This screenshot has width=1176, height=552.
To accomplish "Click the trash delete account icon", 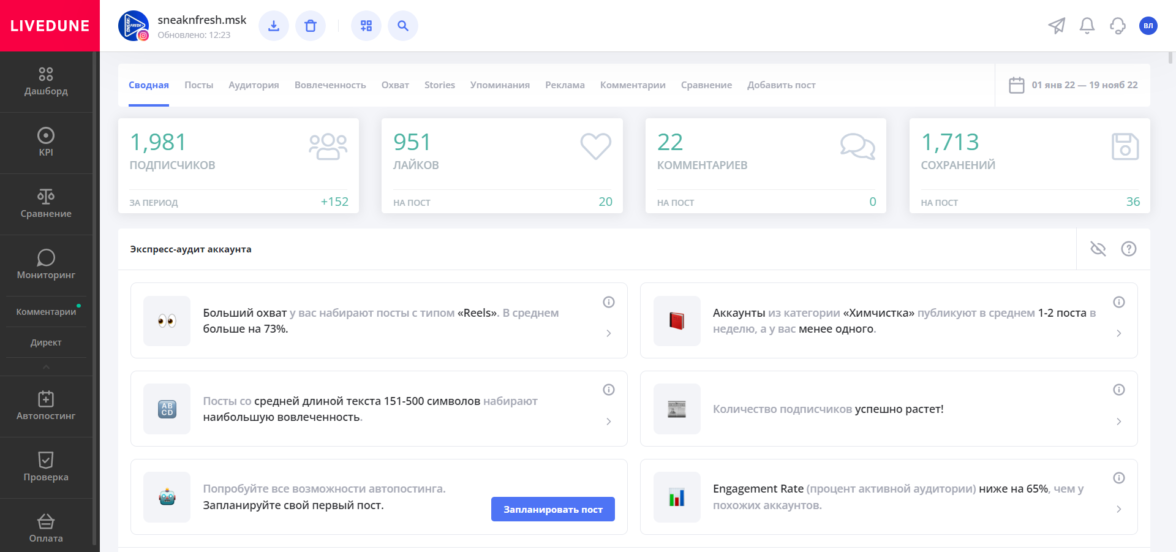I will (x=310, y=26).
